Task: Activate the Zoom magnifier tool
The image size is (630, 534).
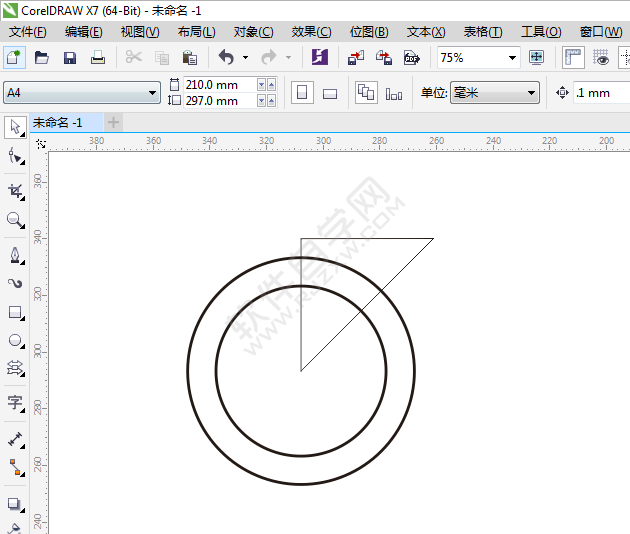Action: (15, 220)
